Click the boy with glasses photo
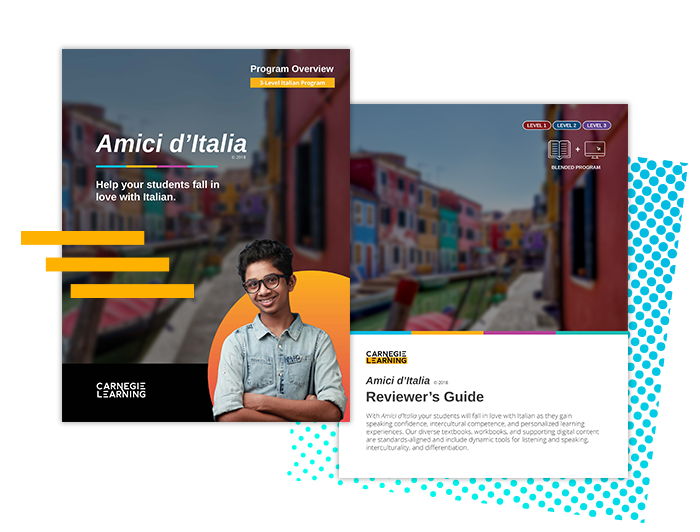Image resolution: width=700 pixels, height=532 pixels. 279,330
